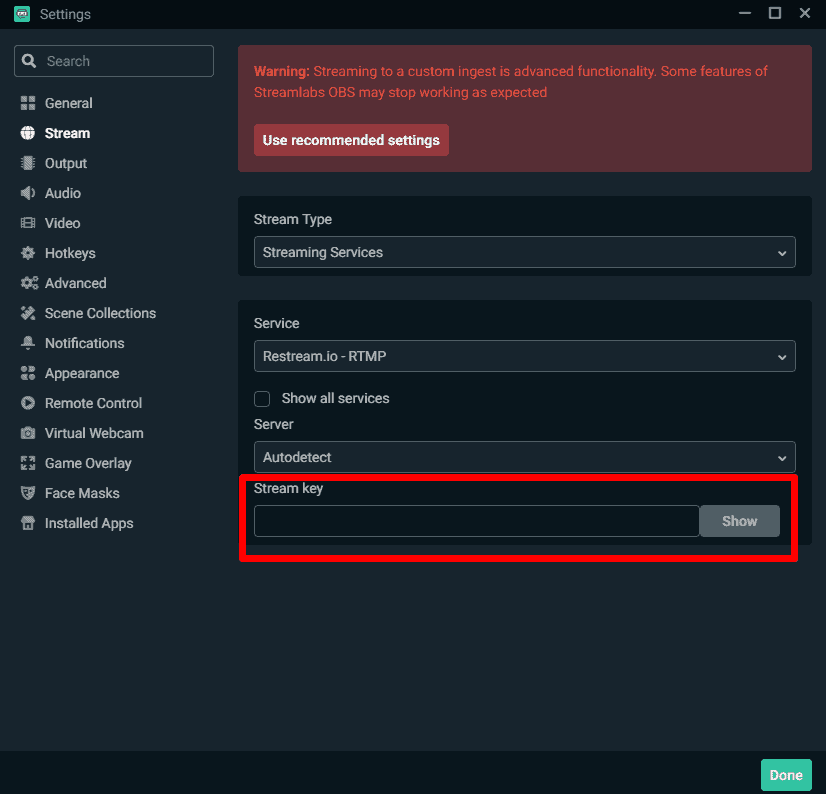Open the Stream Type dropdown
826x794 pixels.
tap(525, 252)
